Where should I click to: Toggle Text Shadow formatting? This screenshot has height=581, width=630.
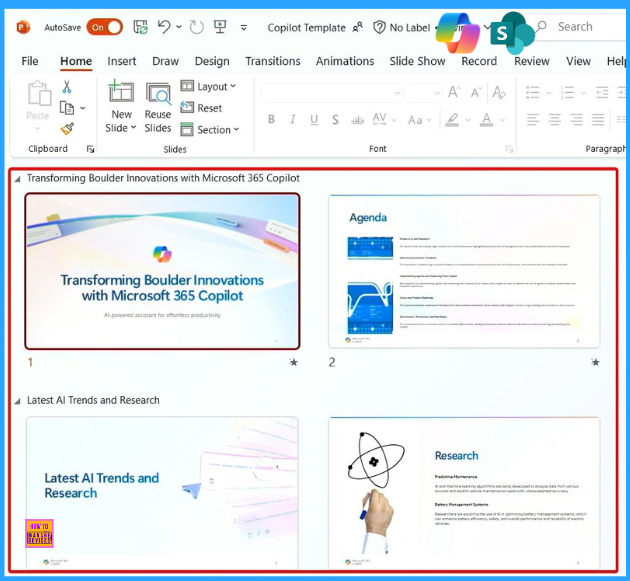(x=335, y=119)
